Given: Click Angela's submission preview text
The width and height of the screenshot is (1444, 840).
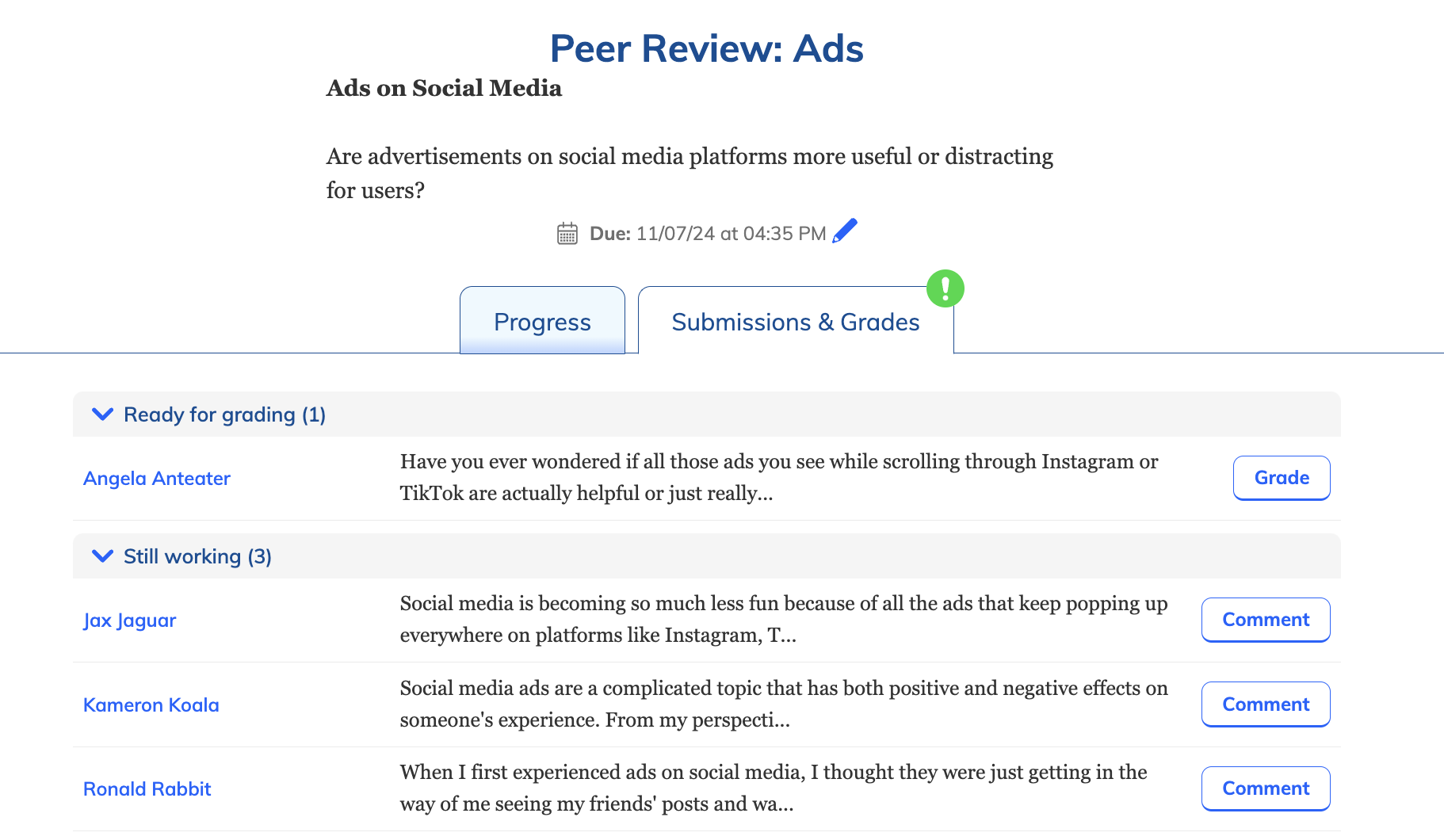Looking at the screenshot, I should coord(779,476).
